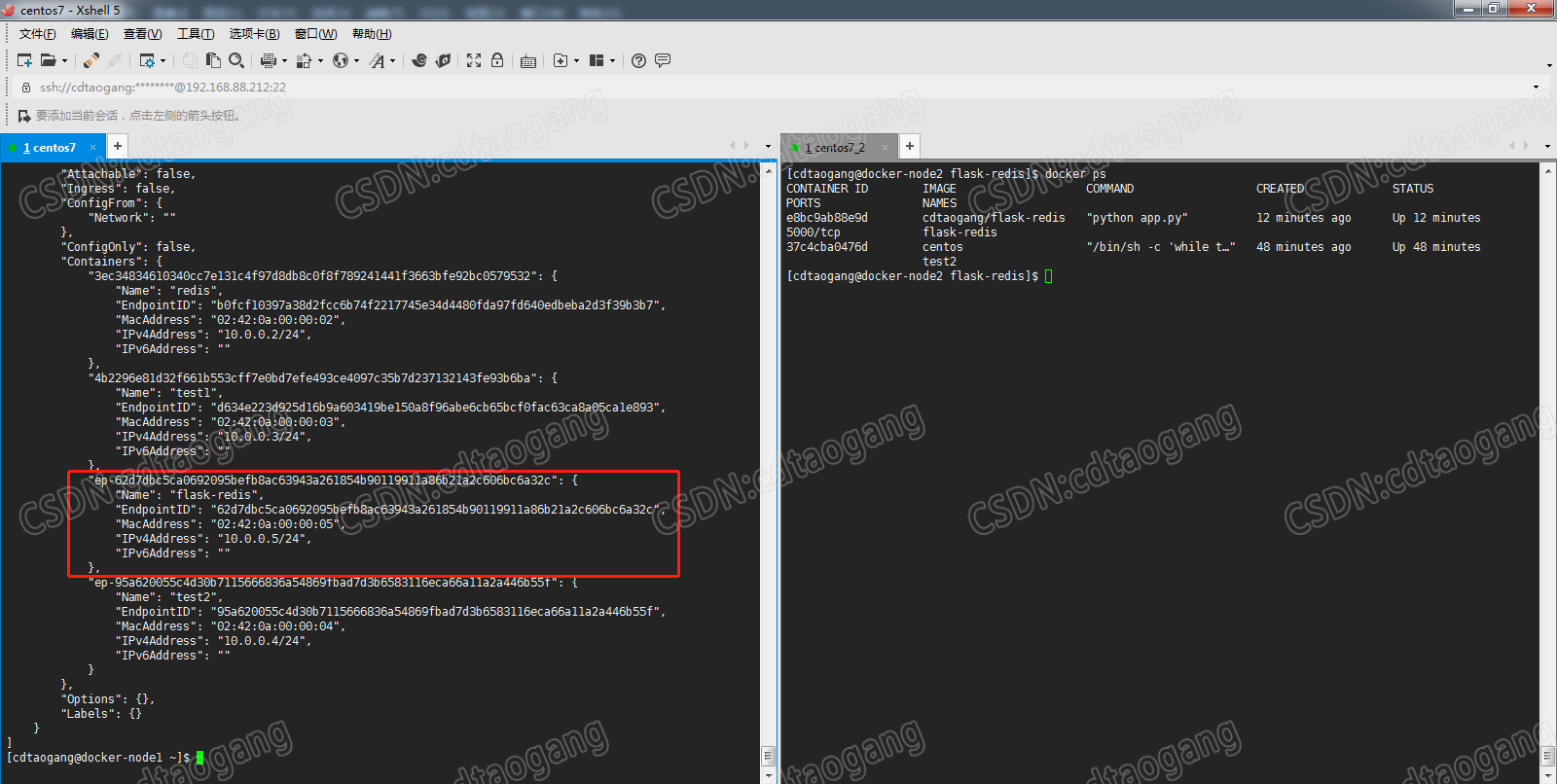Click left terminal scrollbar thumb

click(x=768, y=756)
